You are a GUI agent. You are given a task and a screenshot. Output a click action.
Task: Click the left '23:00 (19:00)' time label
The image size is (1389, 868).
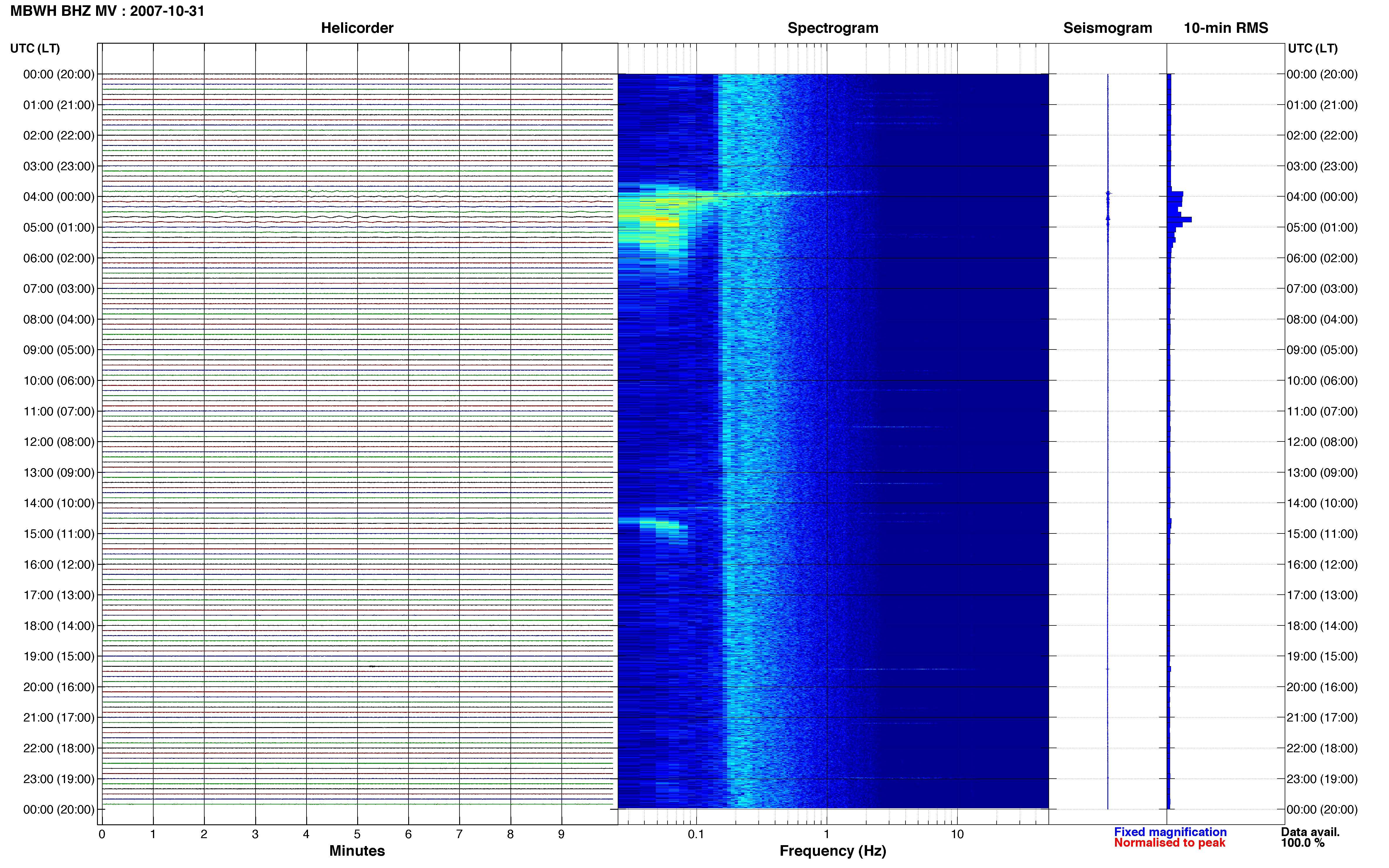pyautogui.click(x=59, y=779)
